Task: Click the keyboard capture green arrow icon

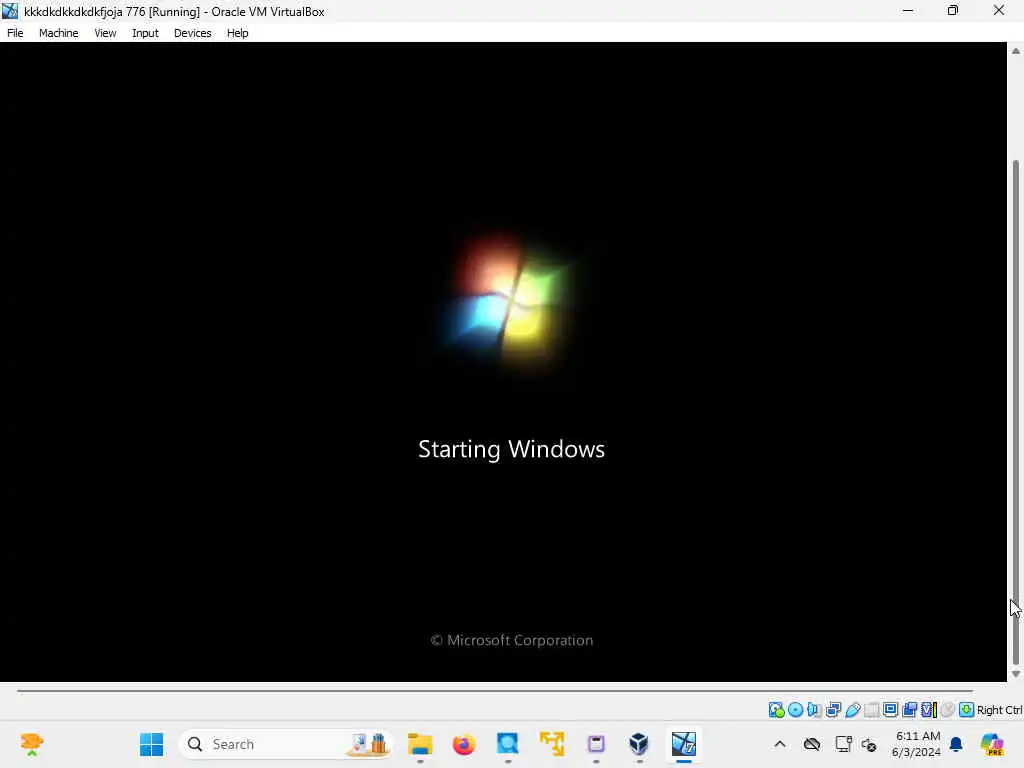Action: tap(967, 710)
